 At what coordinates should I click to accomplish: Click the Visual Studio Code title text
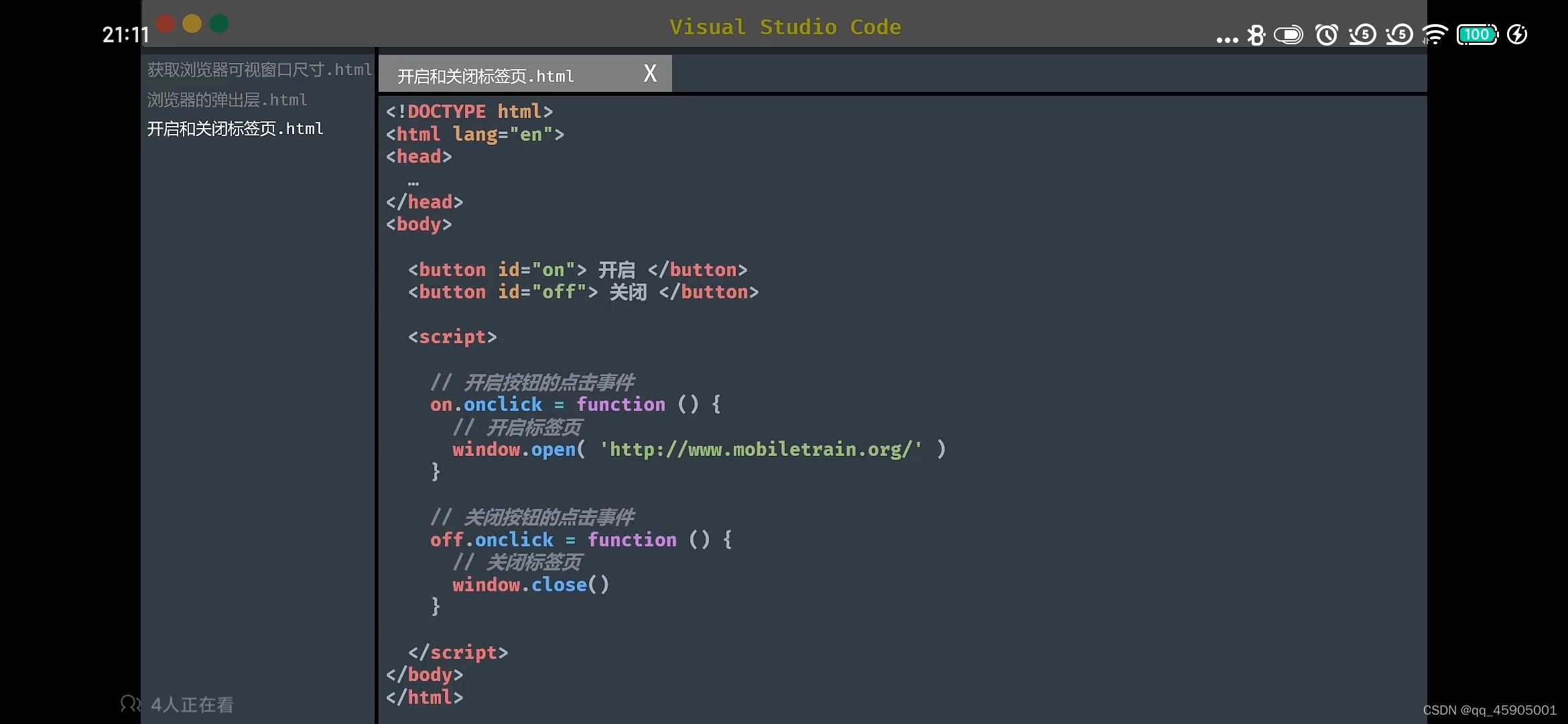(x=785, y=27)
